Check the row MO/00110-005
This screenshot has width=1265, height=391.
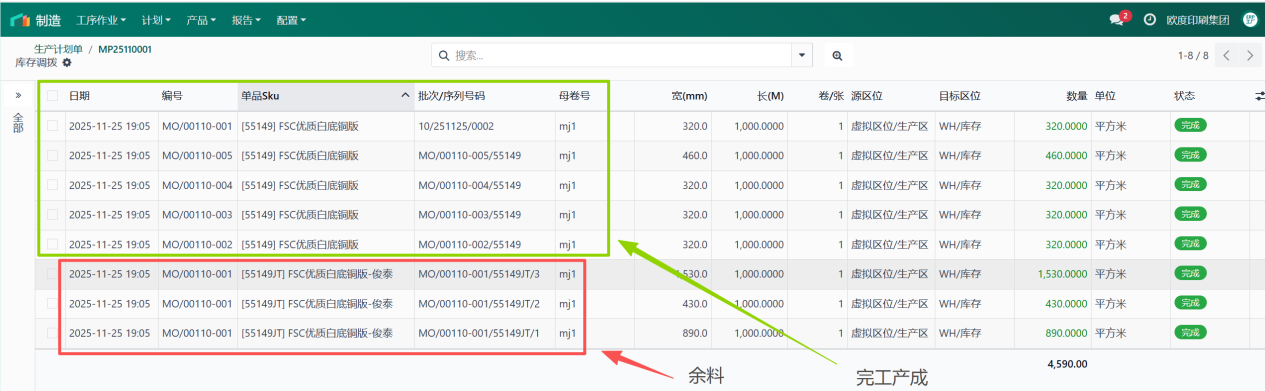[x=52, y=156]
